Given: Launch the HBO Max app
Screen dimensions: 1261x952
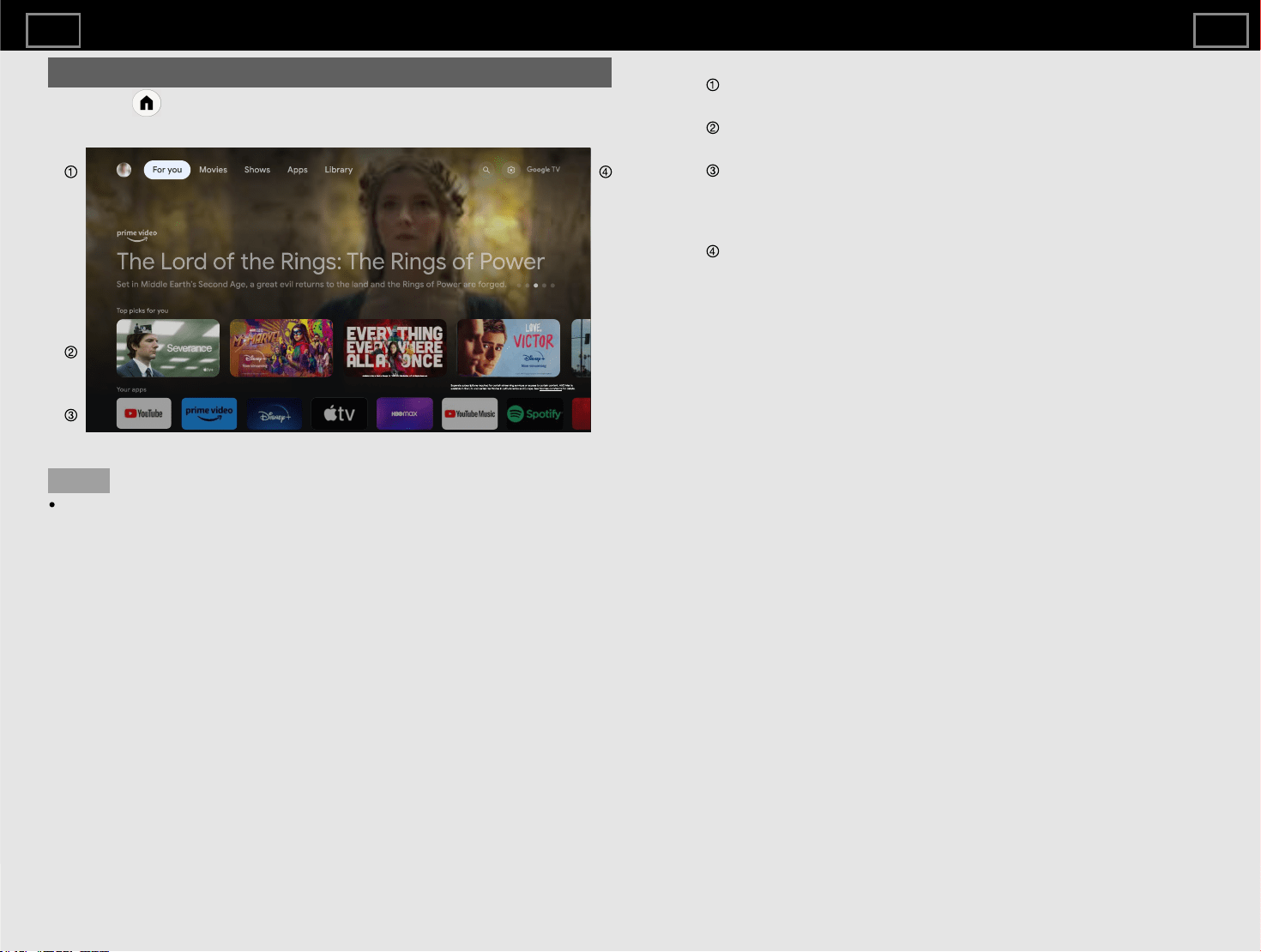Looking at the screenshot, I should coord(405,413).
